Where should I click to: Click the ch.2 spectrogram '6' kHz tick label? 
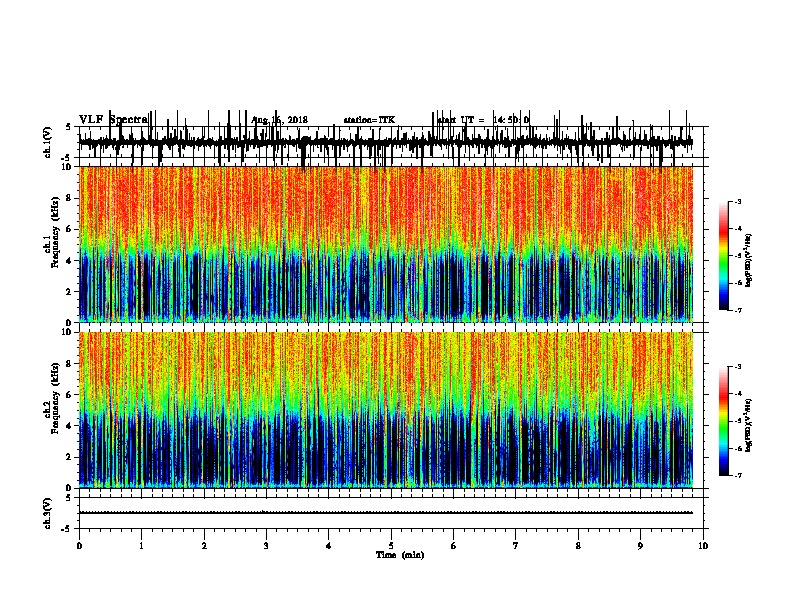point(70,395)
